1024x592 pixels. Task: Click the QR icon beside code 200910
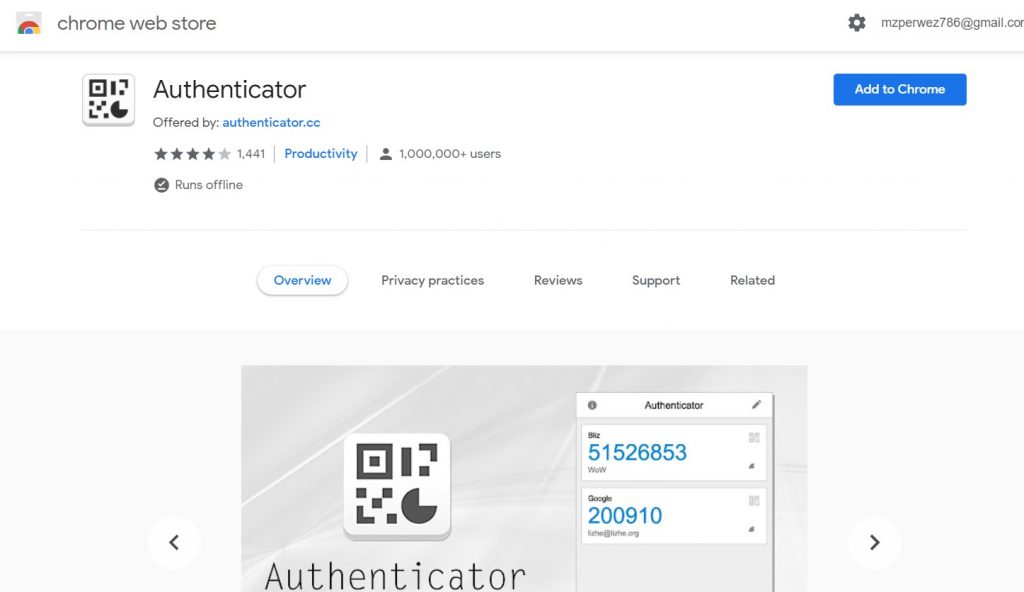(754, 501)
